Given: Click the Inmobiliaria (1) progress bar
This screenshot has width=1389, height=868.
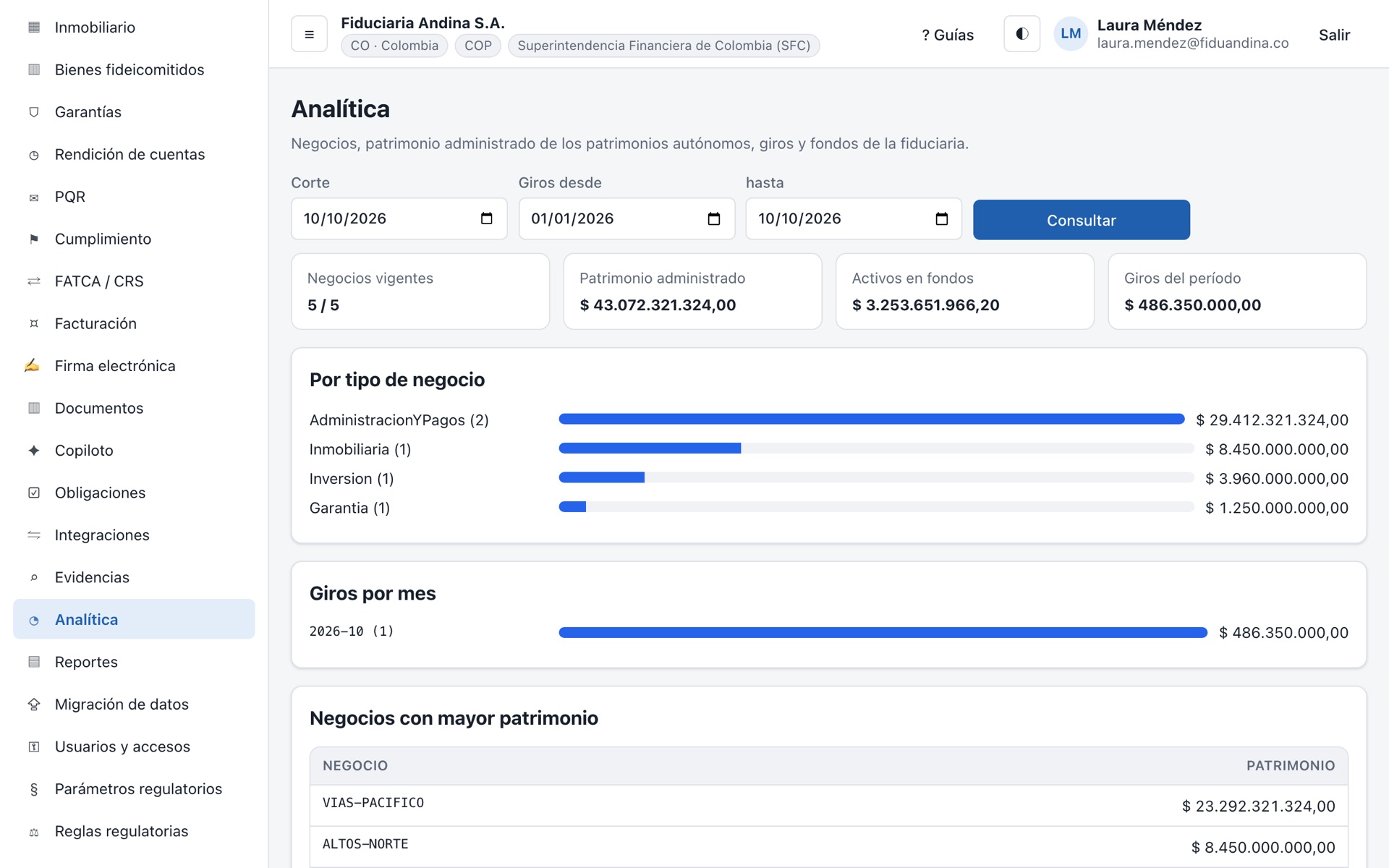Looking at the screenshot, I should point(876,448).
